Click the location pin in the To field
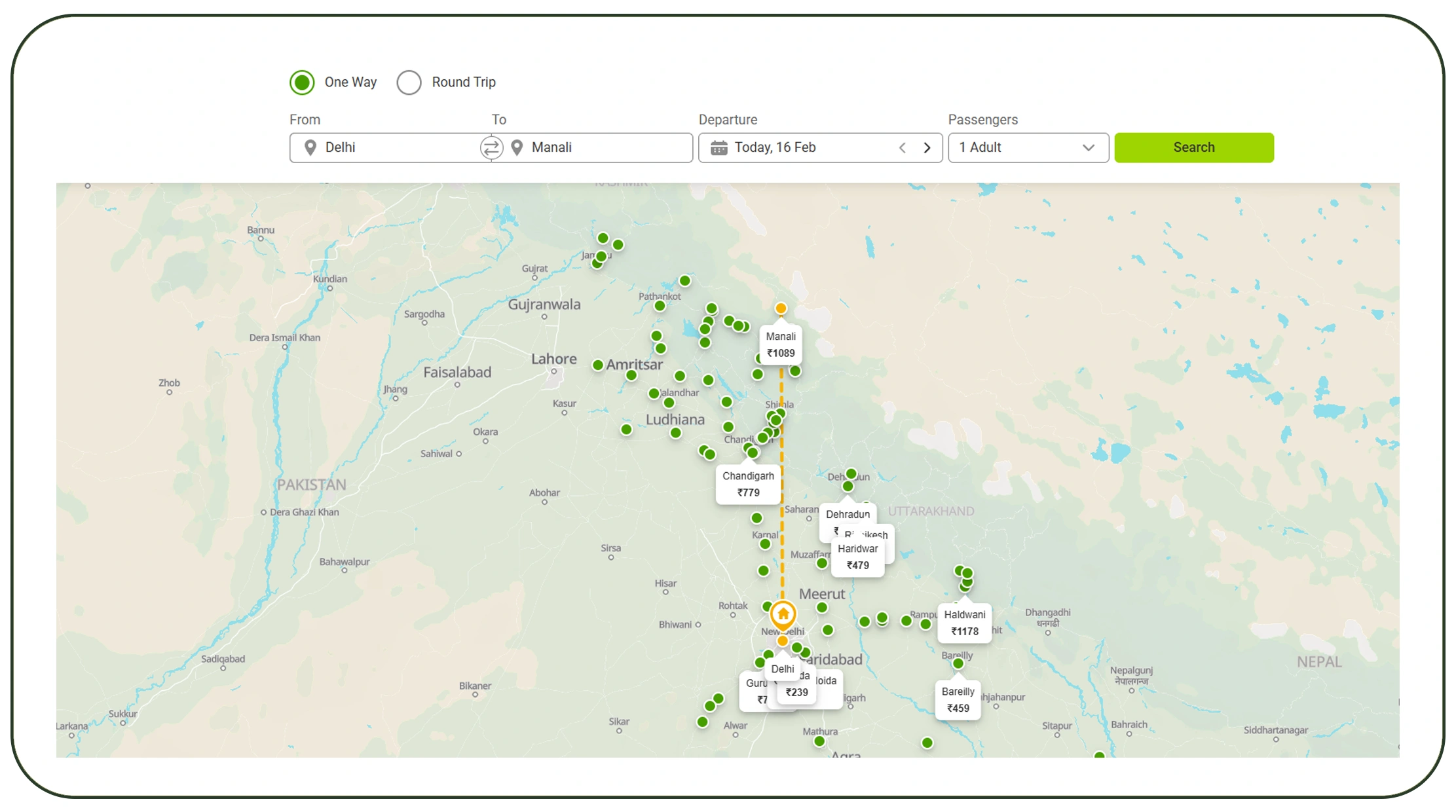Image resolution: width=1456 pixels, height=812 pixels. click(x=517, y=147)
